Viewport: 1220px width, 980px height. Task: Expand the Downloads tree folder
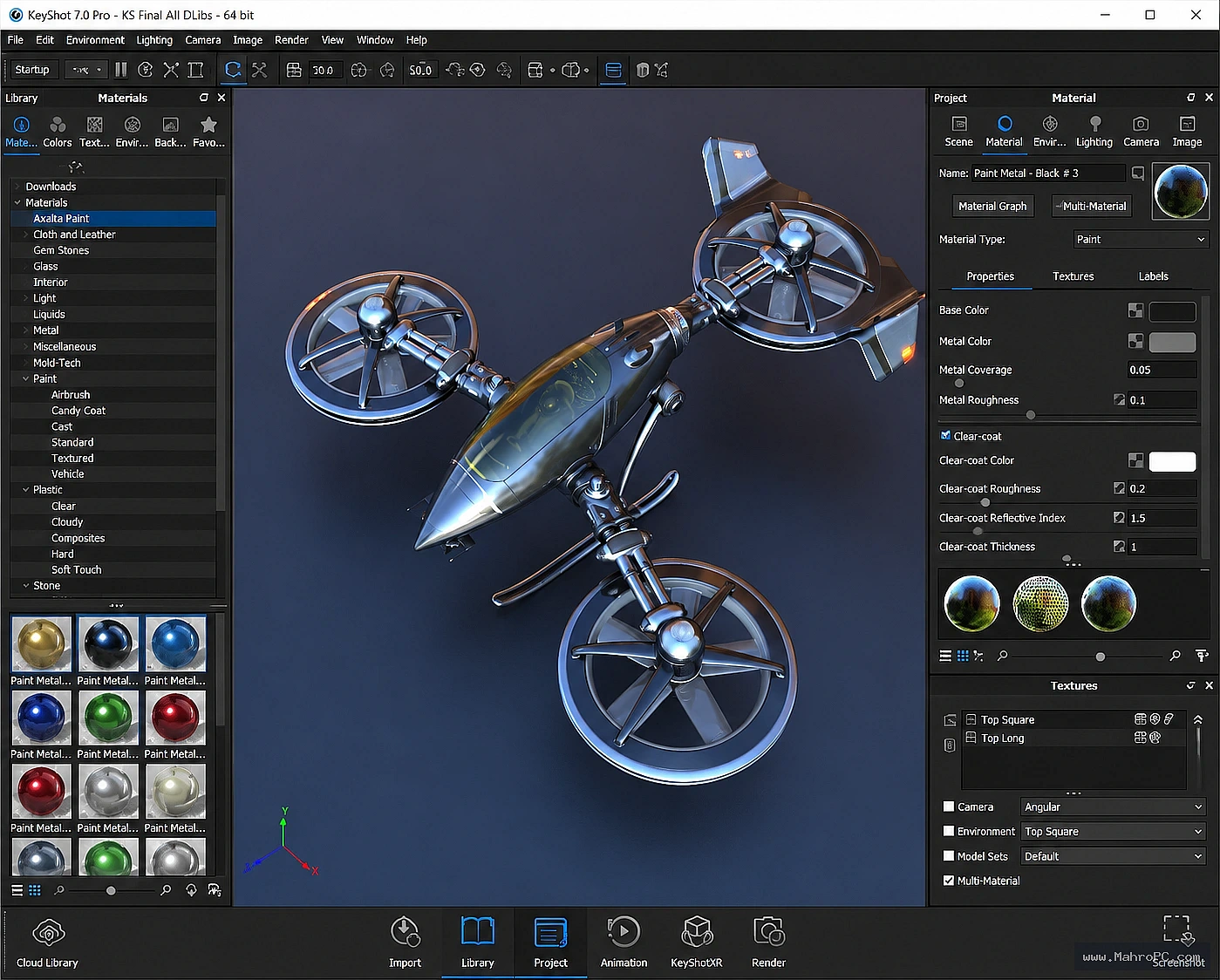tap(17, 187)
